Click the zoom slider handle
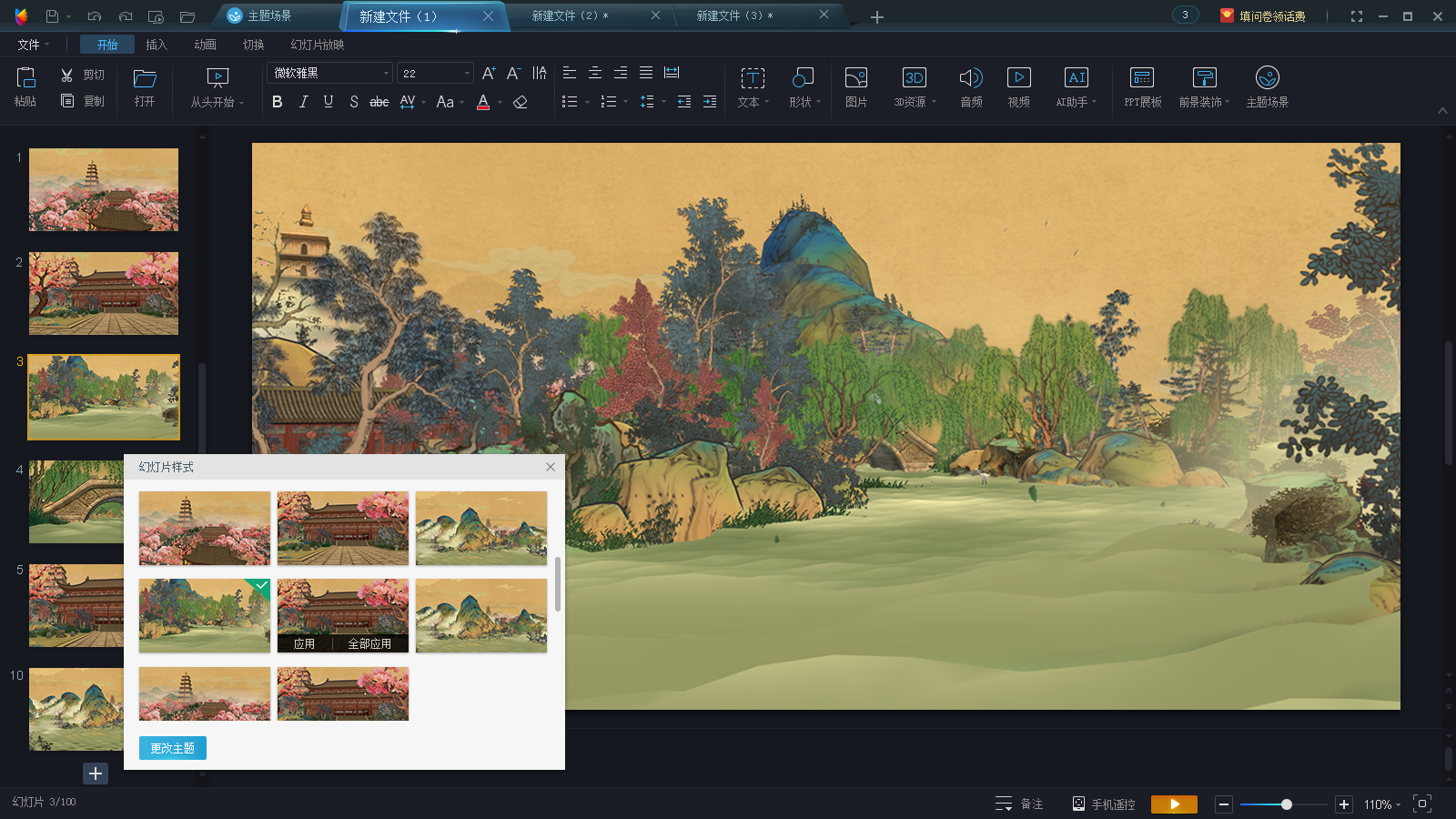Viewport: 1456px width, 819px height. tap(1286, 804)
